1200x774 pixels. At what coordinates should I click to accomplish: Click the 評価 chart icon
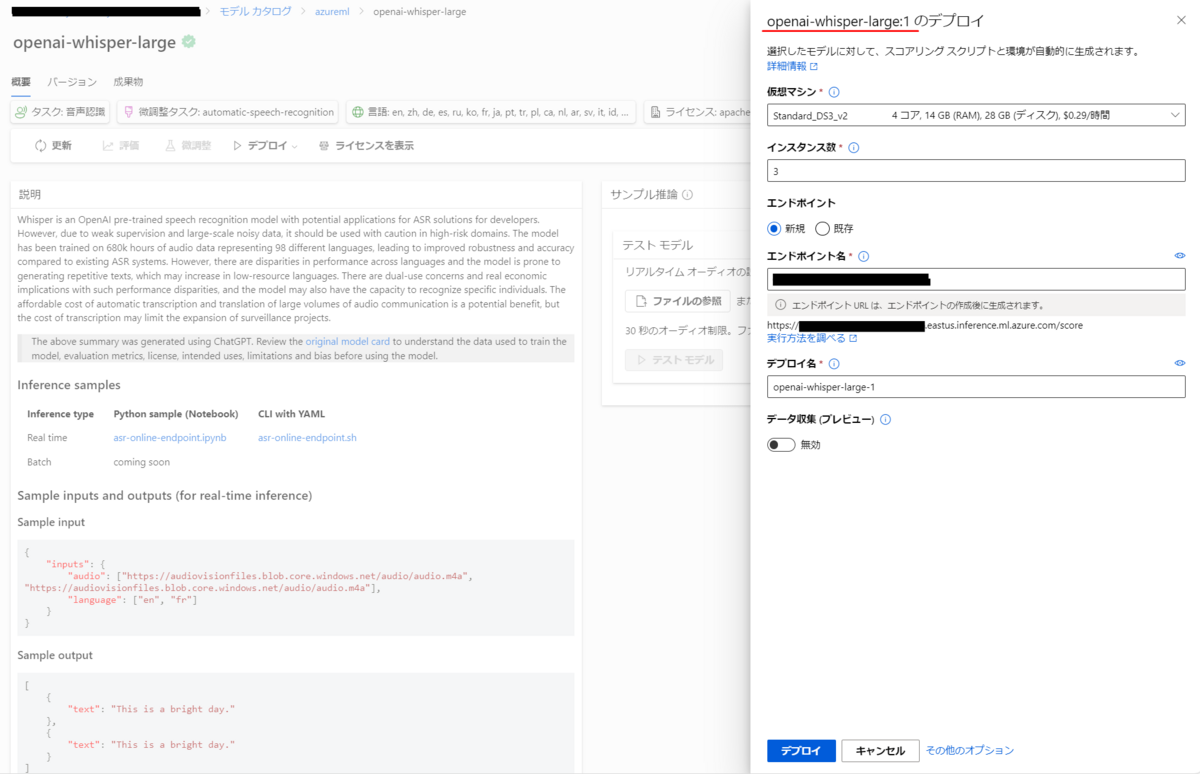click(x=108, y=146)
